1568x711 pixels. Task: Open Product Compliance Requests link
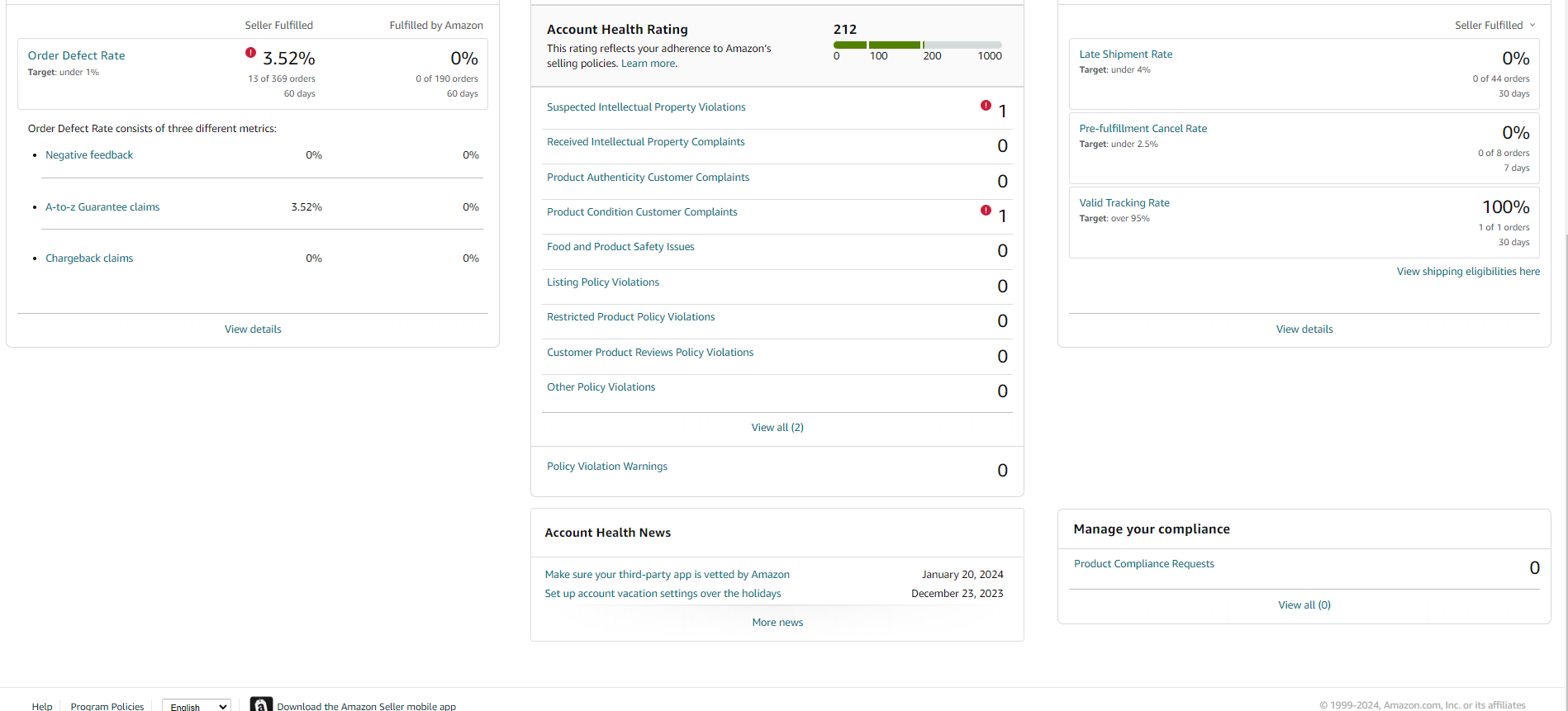click(x=1144, y=564)
